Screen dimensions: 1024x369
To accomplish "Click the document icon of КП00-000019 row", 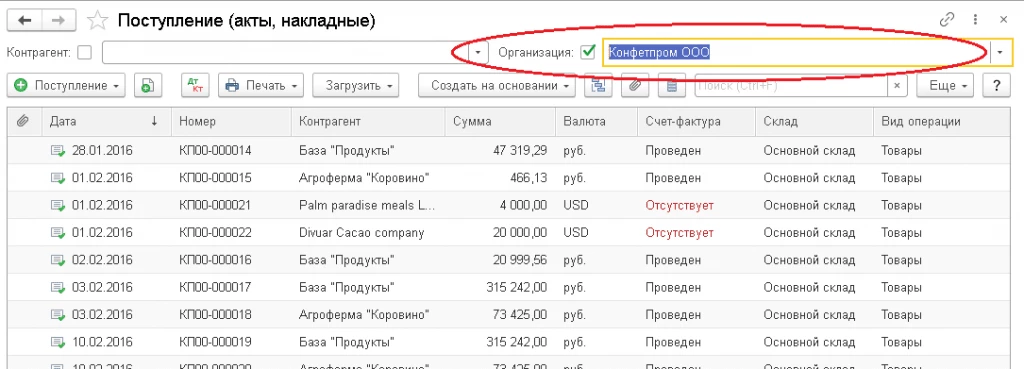I will coord(59,342).
